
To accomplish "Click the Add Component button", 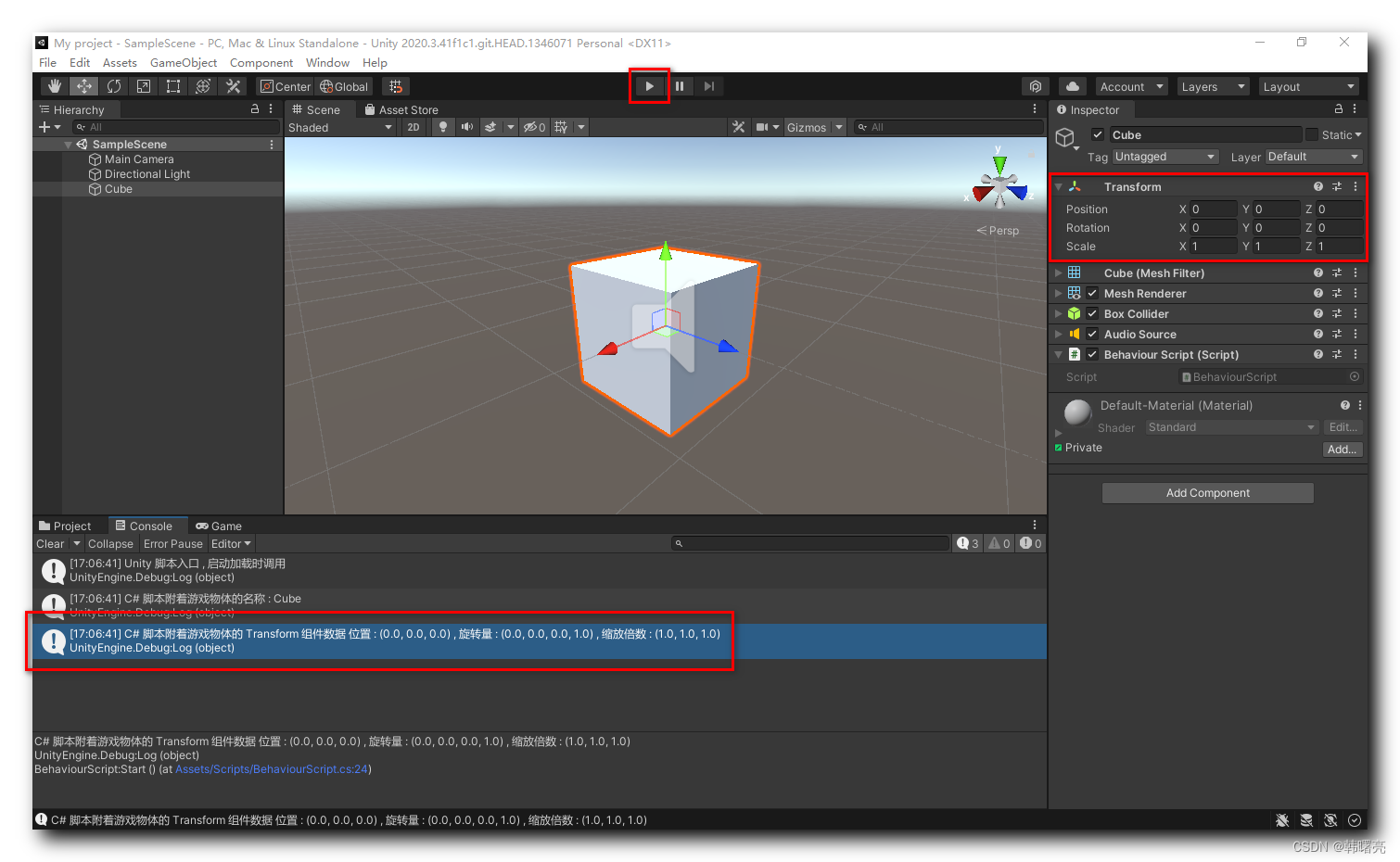I will tap(1207, 492).
